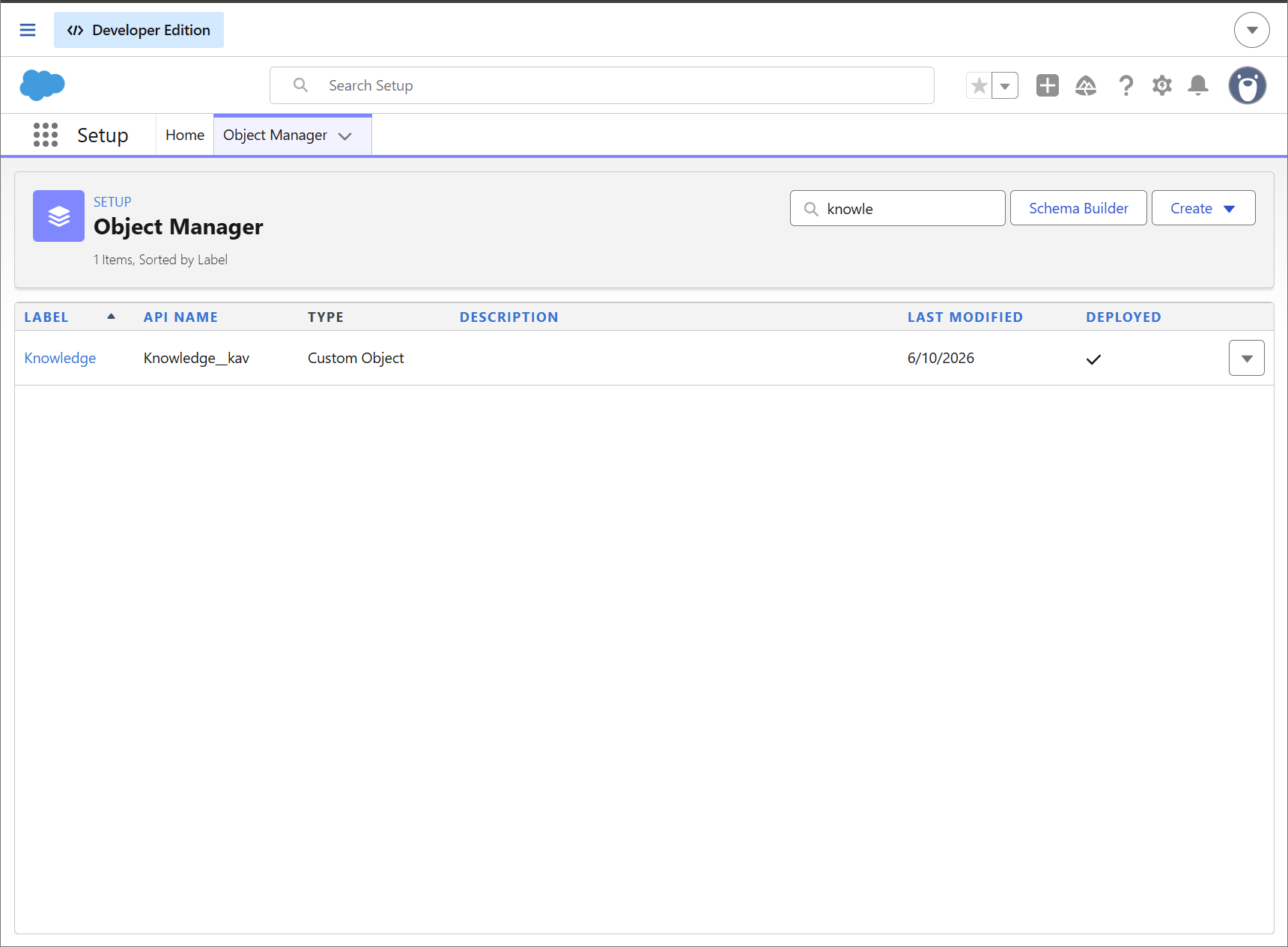
Task: Open the Setup gear icon
Action: coord(1162,85)
